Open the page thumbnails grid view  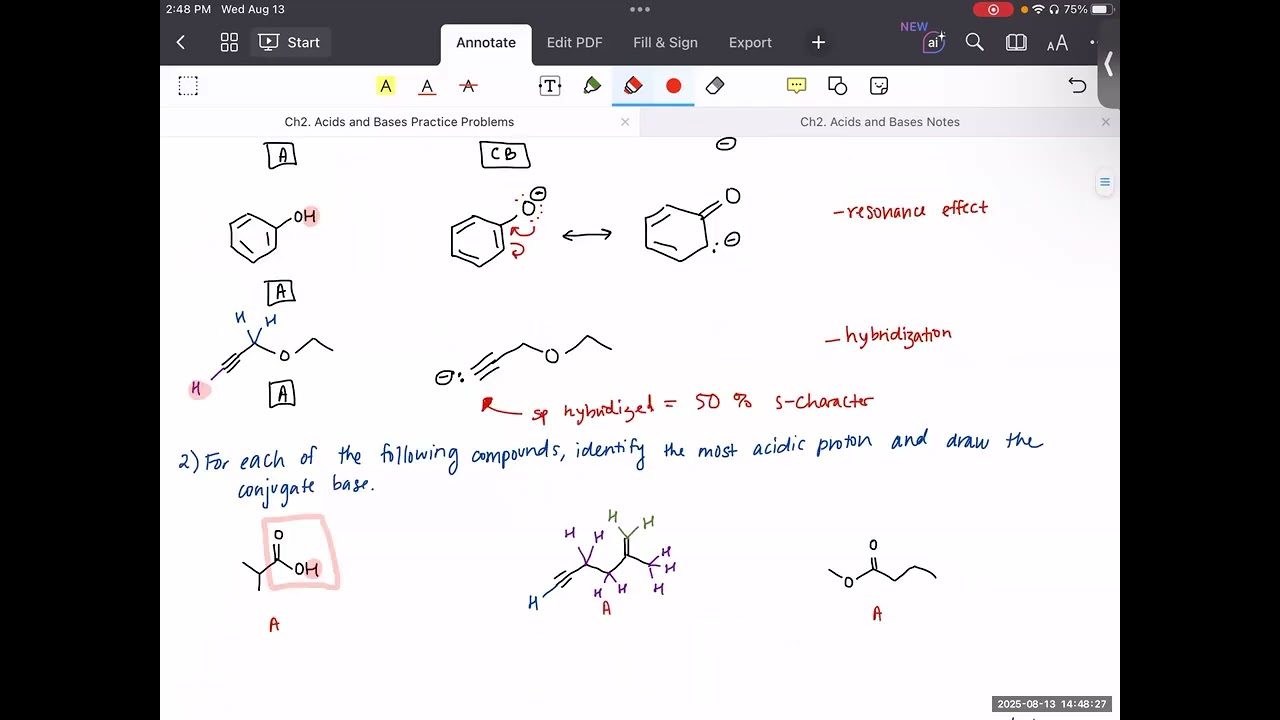tap(229, 42)
